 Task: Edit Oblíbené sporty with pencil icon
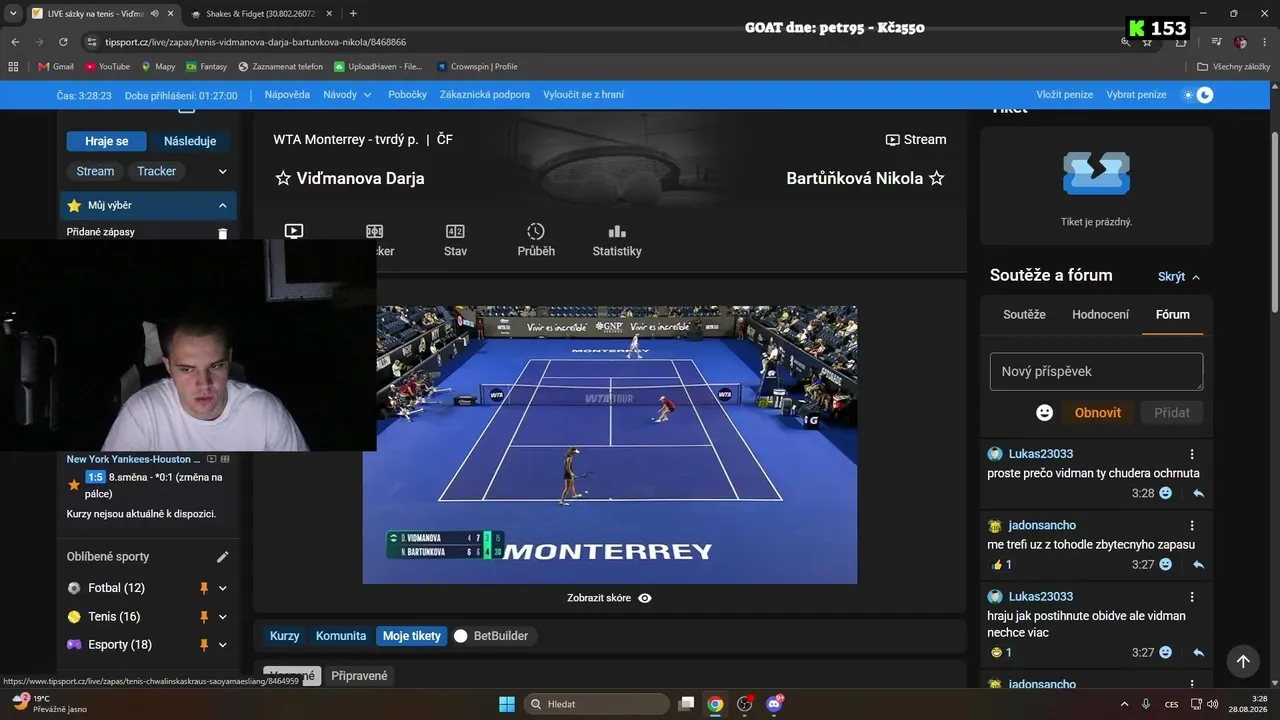(222, 557)
